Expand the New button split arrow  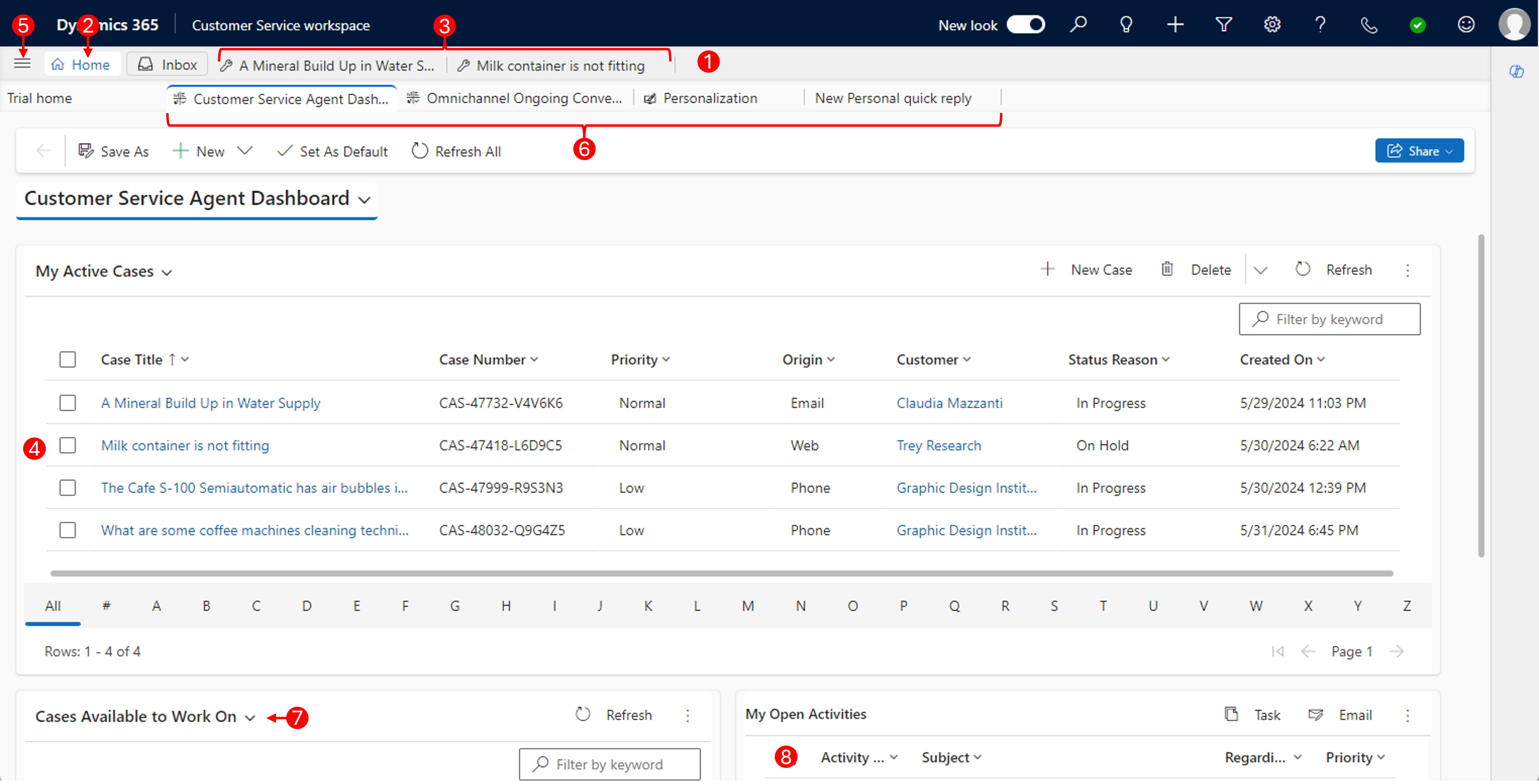(246, 150)
